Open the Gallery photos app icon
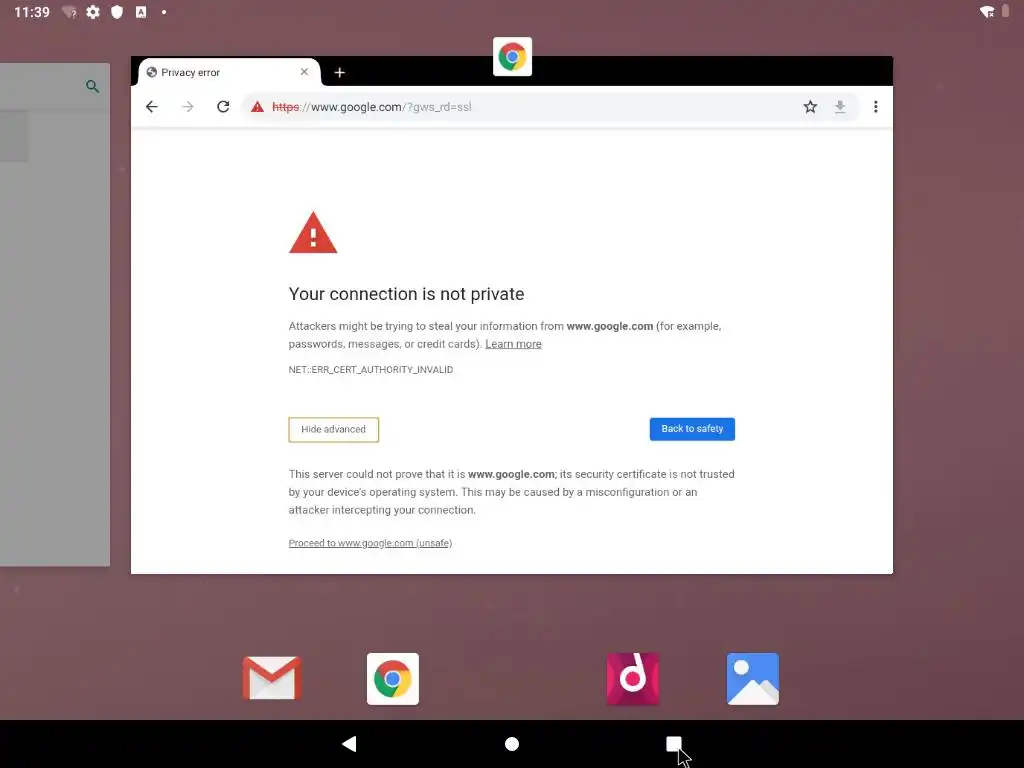This screenshot has height=768, width=1024. tap(752, 679)
